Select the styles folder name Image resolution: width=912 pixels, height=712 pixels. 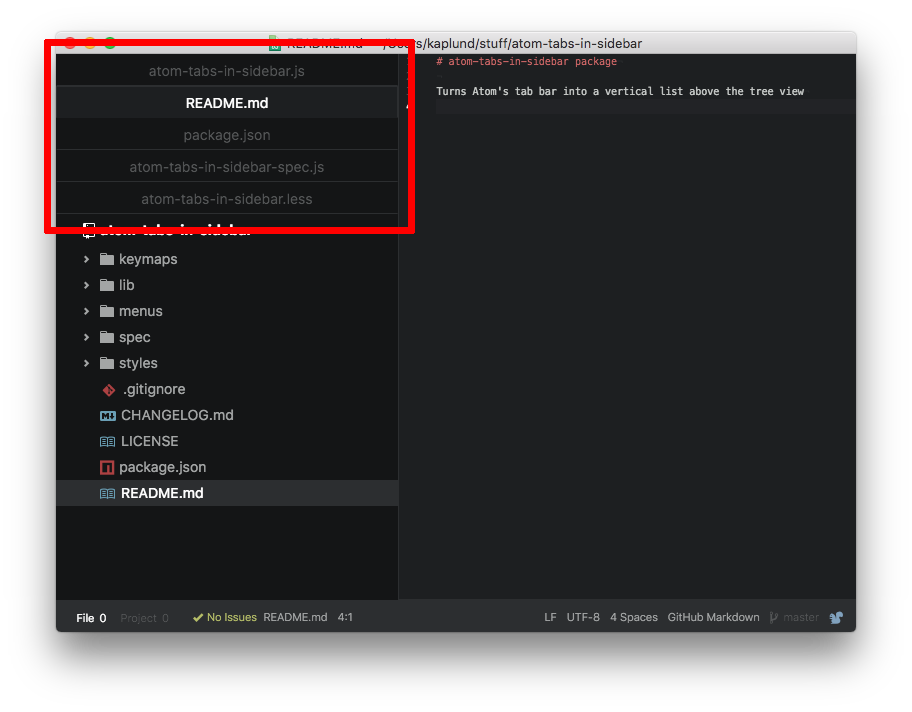(x=138, y=364)
